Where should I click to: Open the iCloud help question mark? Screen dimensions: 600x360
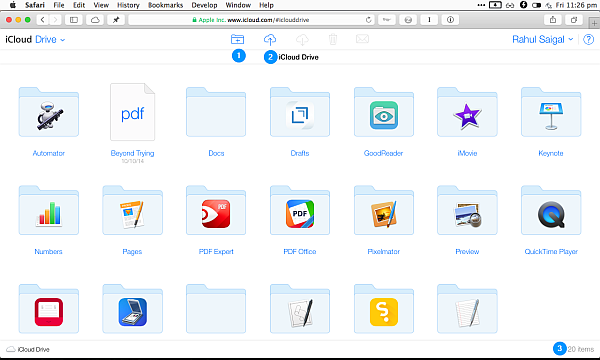(589, 39)
